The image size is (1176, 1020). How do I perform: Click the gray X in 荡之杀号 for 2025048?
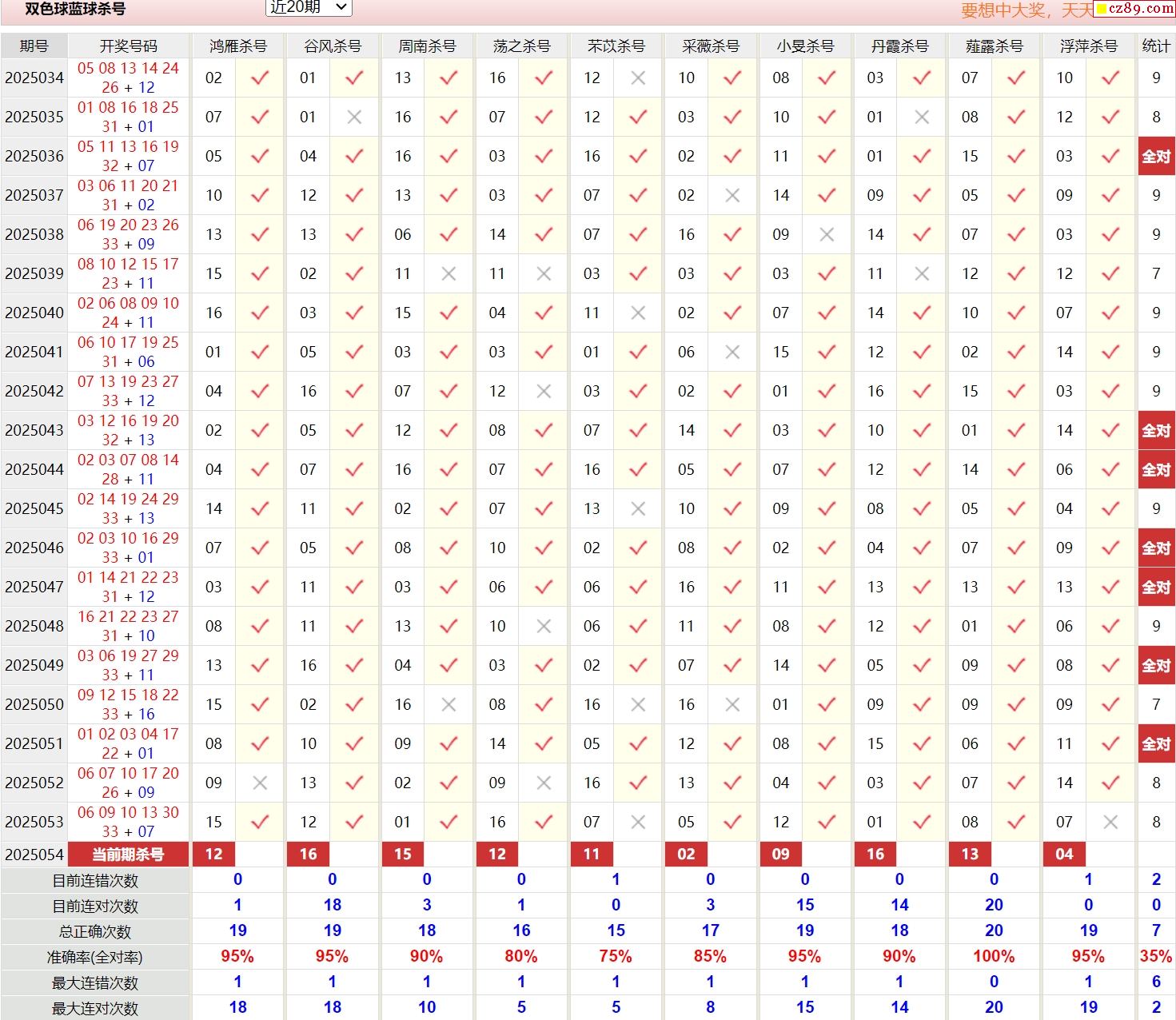click(x=544, y=626)
